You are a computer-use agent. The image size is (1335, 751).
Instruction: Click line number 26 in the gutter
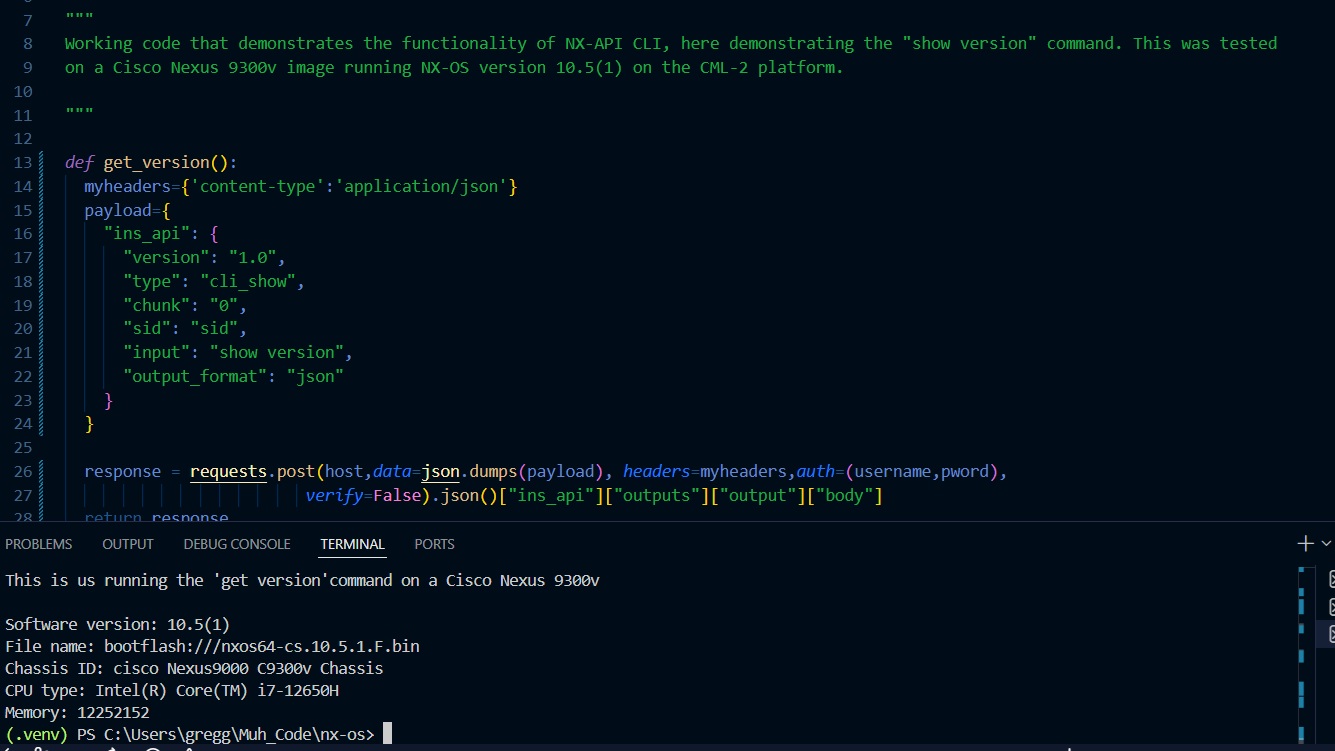[23, 471]
